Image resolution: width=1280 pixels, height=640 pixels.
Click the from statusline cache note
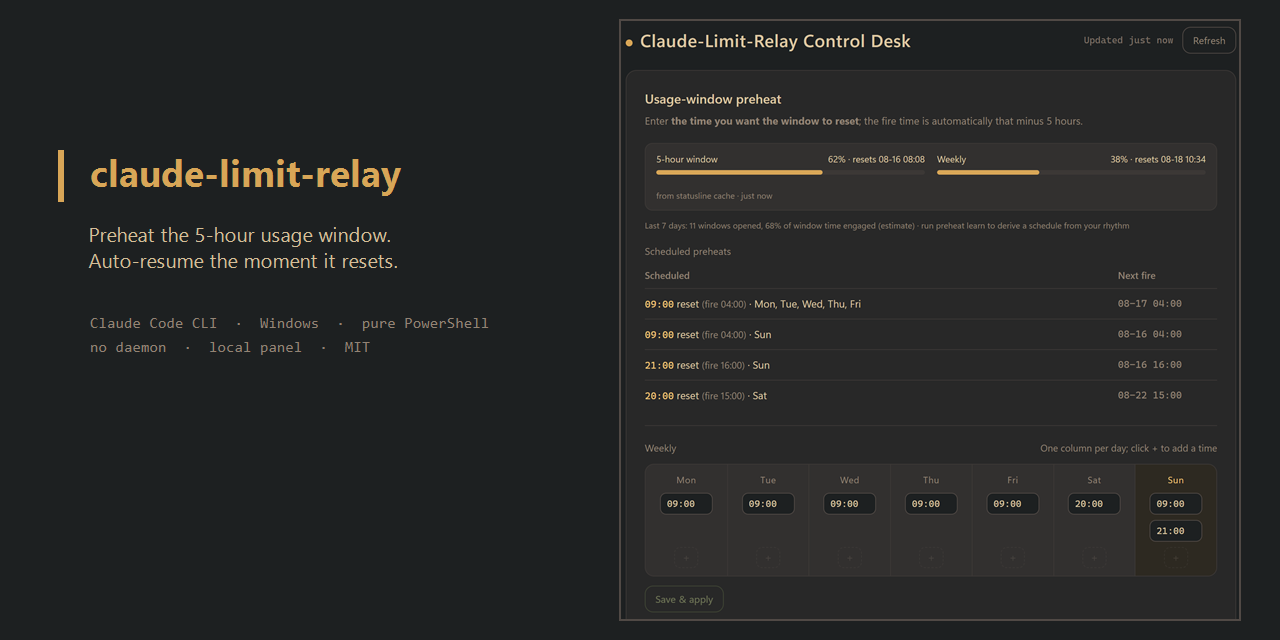point(714,196)
